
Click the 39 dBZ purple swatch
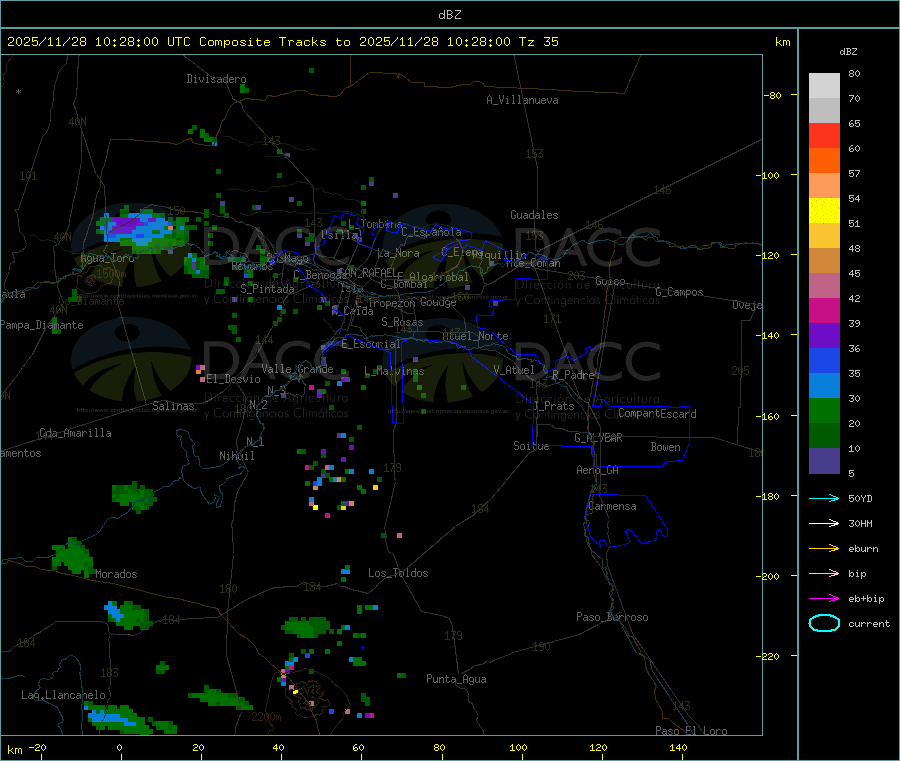click(x=824, y=335)
